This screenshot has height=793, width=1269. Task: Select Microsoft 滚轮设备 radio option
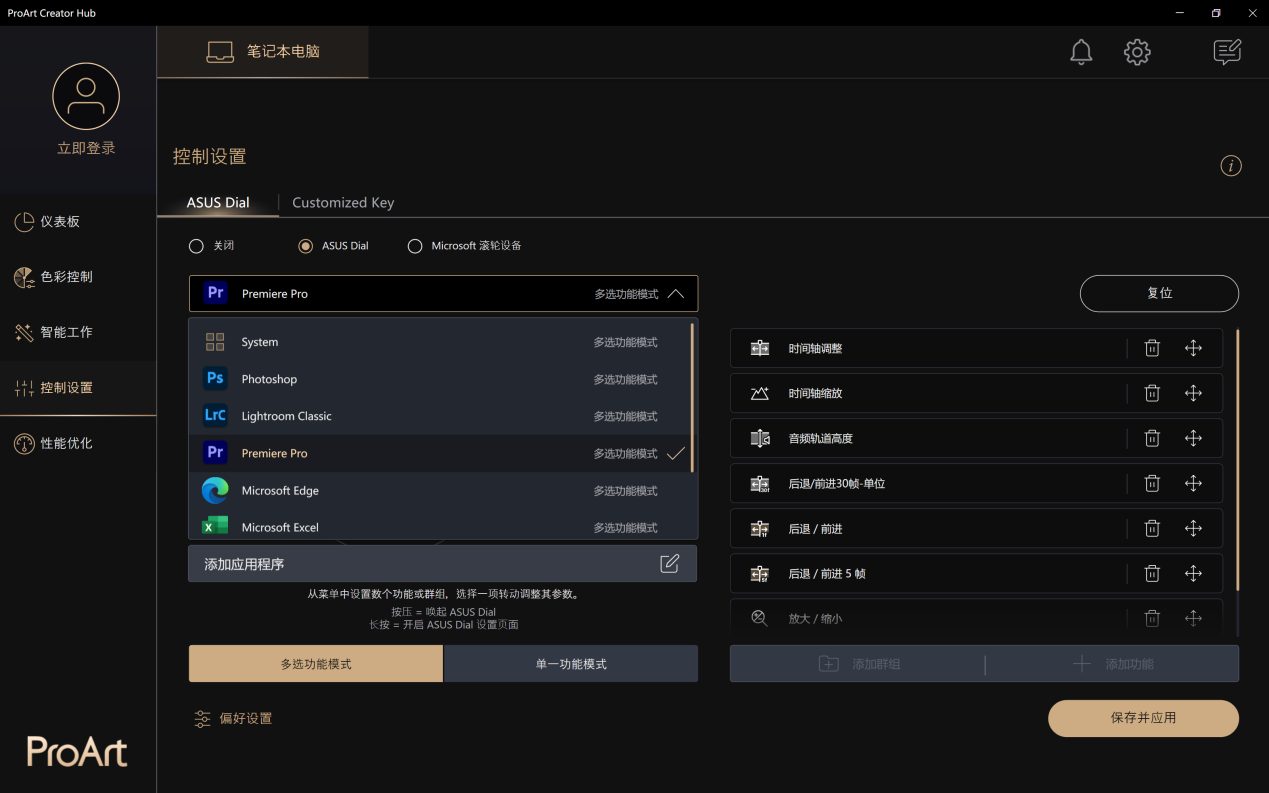tap(415, 246)
